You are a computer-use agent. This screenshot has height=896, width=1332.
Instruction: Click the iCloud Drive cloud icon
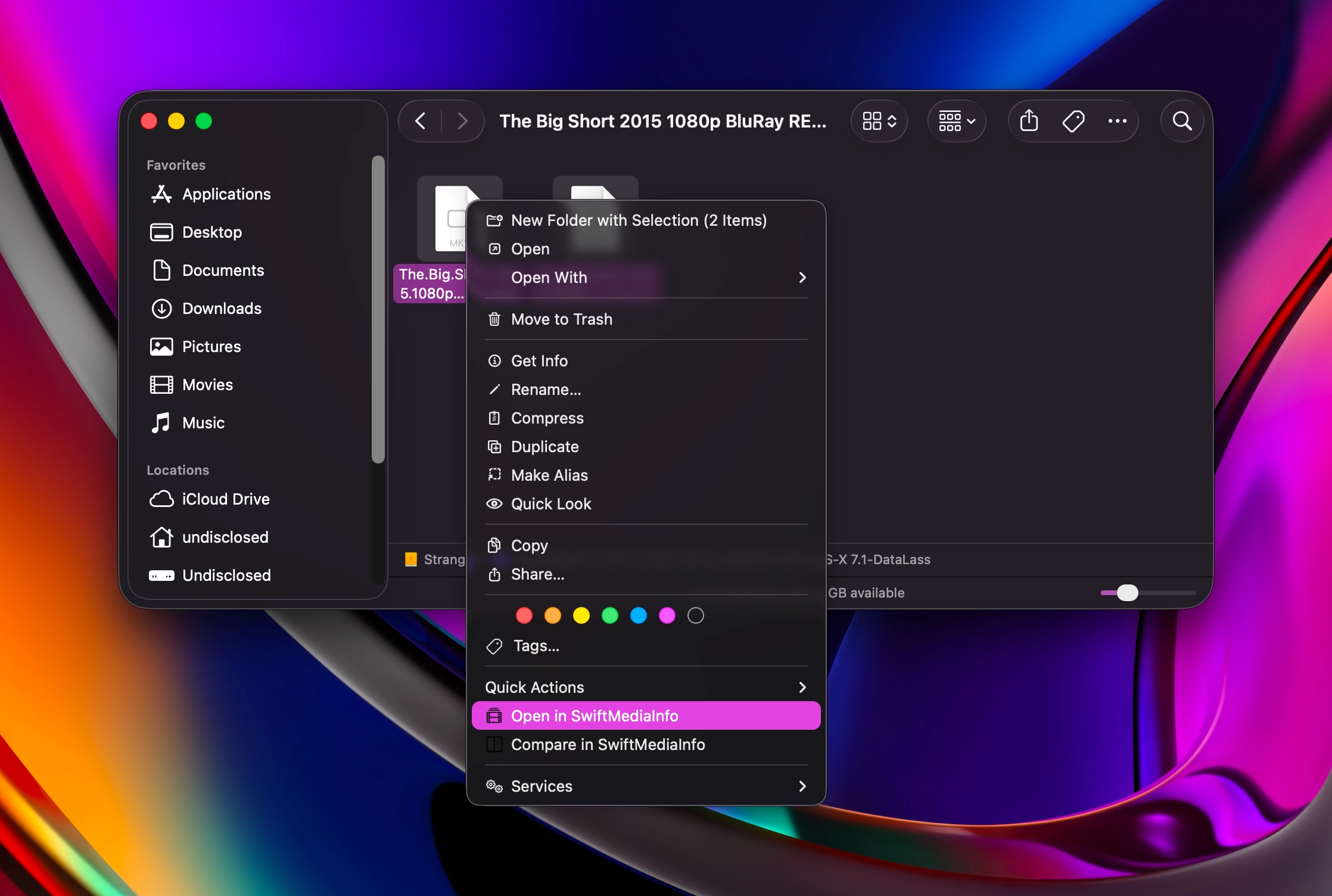point(161,499)
